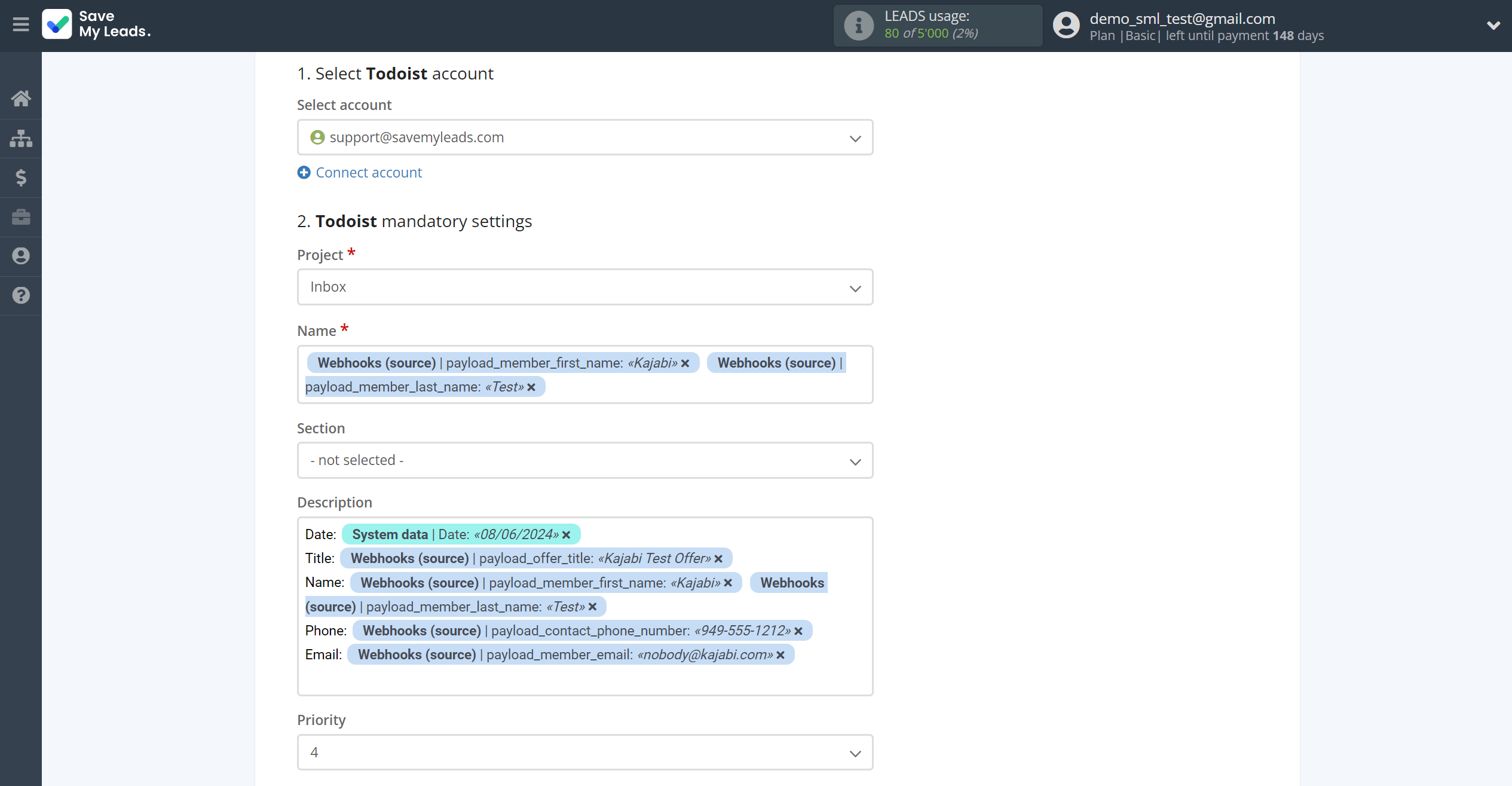Click blank bottom line of Description field

[585, 680]
